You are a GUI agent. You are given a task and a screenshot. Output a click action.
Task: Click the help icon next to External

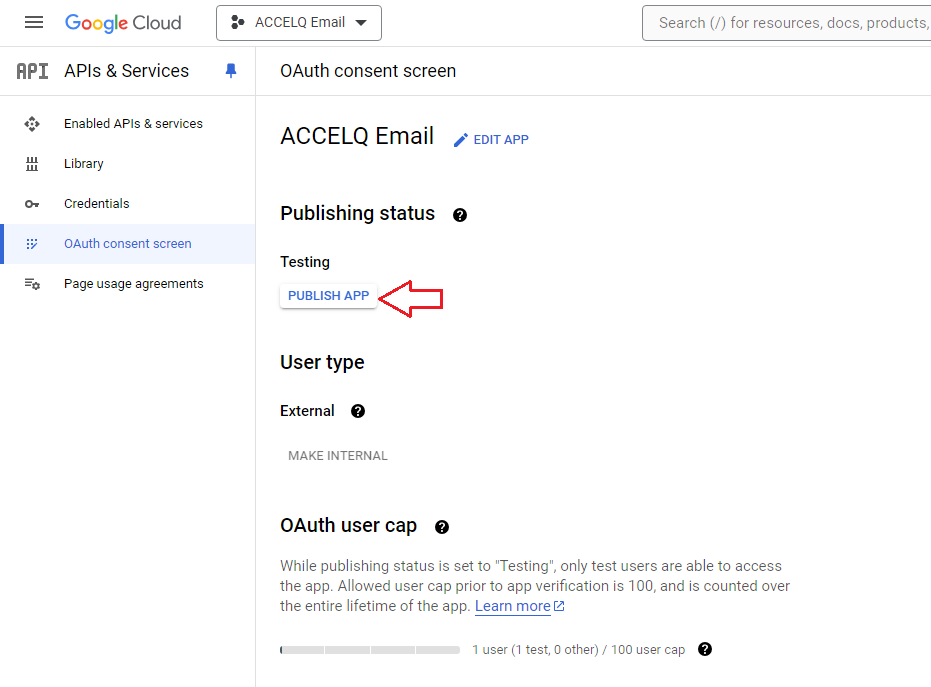click(x=357, y=411)
